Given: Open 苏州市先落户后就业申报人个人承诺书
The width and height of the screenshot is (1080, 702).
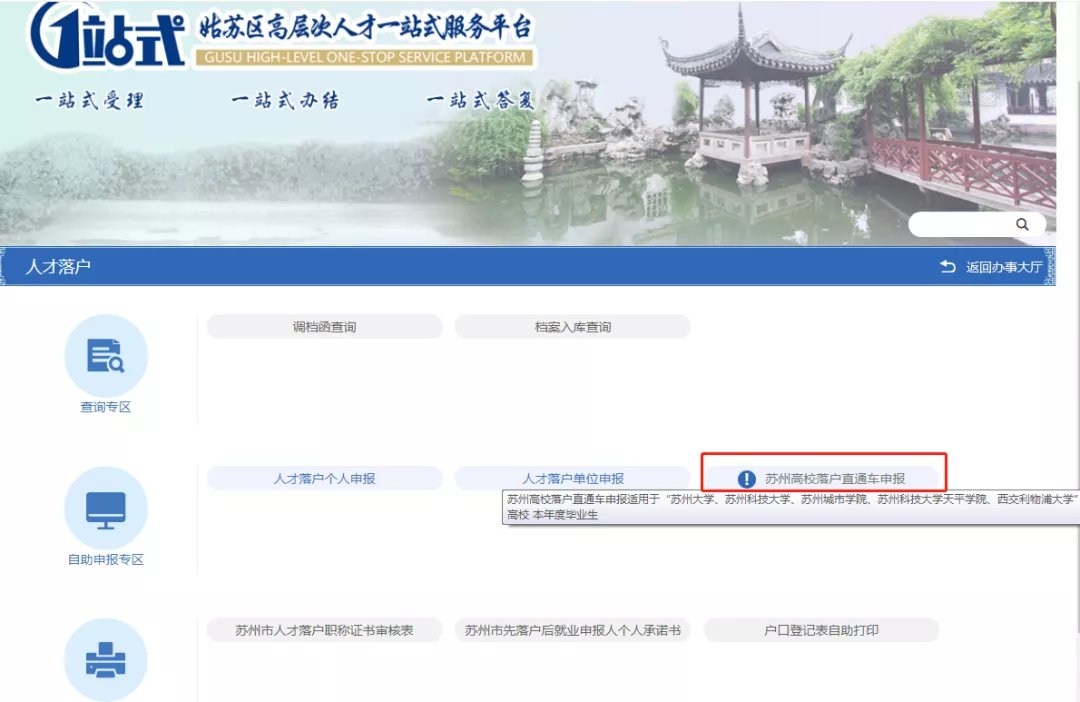Looking at the screenshot, I should coord(572,631).
